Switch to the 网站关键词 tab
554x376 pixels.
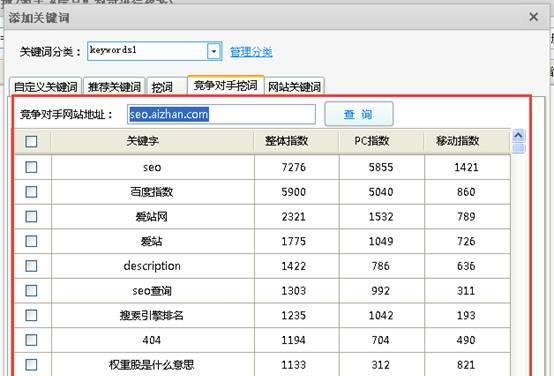(294, 87)
